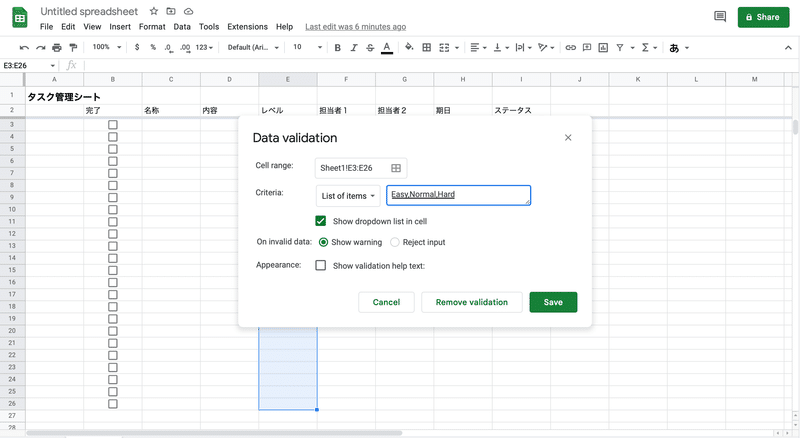The height and width of the screenshot is (438, 800).
Task: Open the select data range grid icon
Action: coord(396,168)
